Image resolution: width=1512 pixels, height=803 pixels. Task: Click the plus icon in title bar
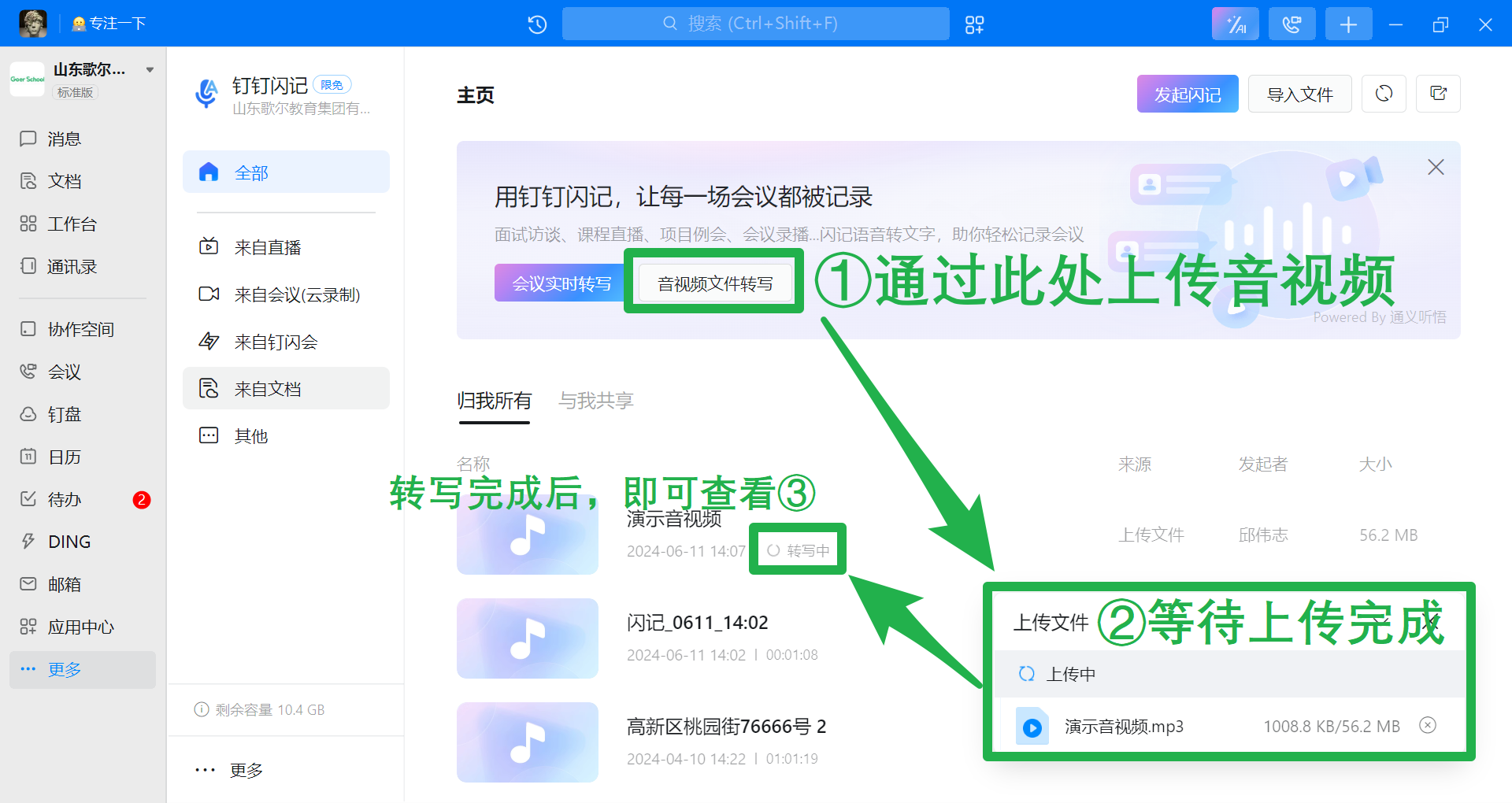pyautogui.click(x=1348, y=24)
